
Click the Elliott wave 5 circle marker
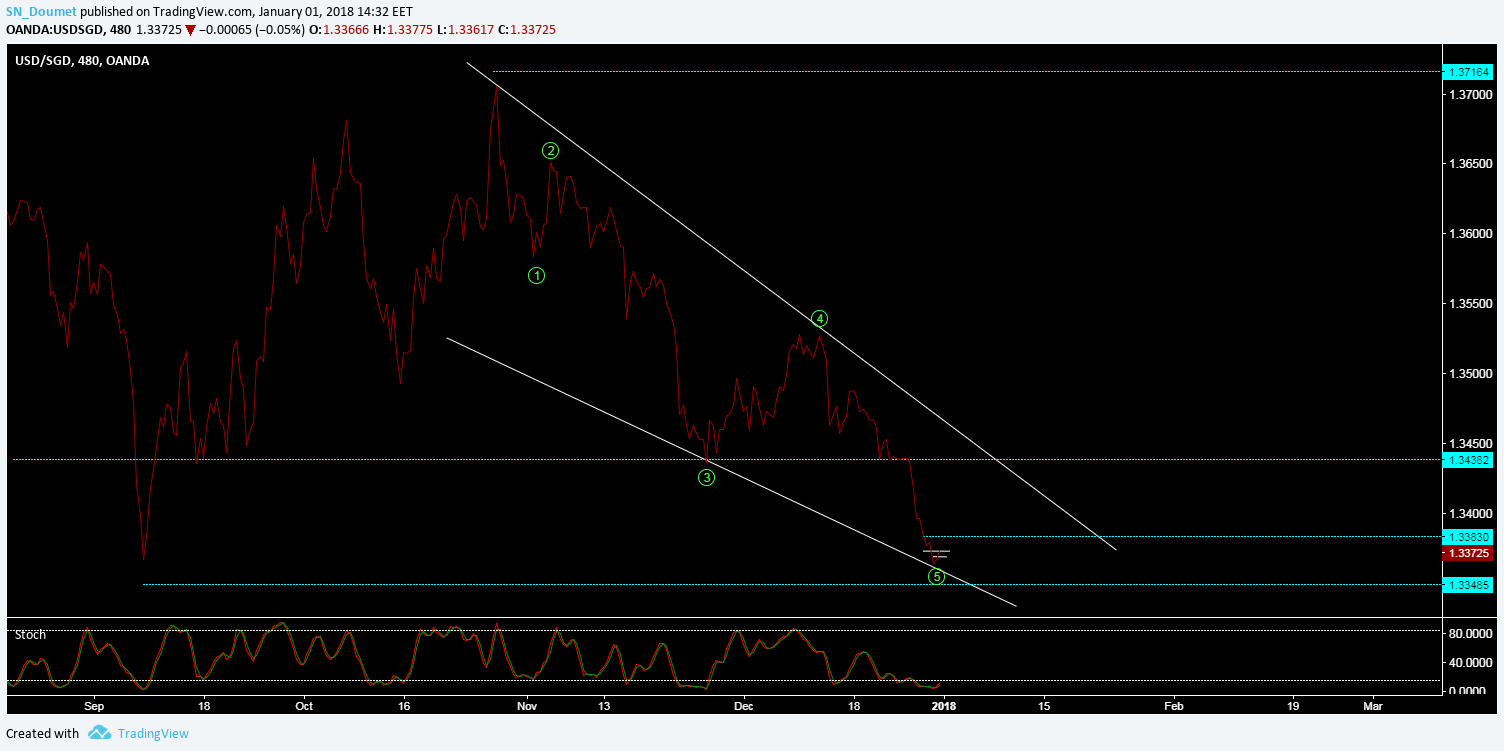point(936,576)
